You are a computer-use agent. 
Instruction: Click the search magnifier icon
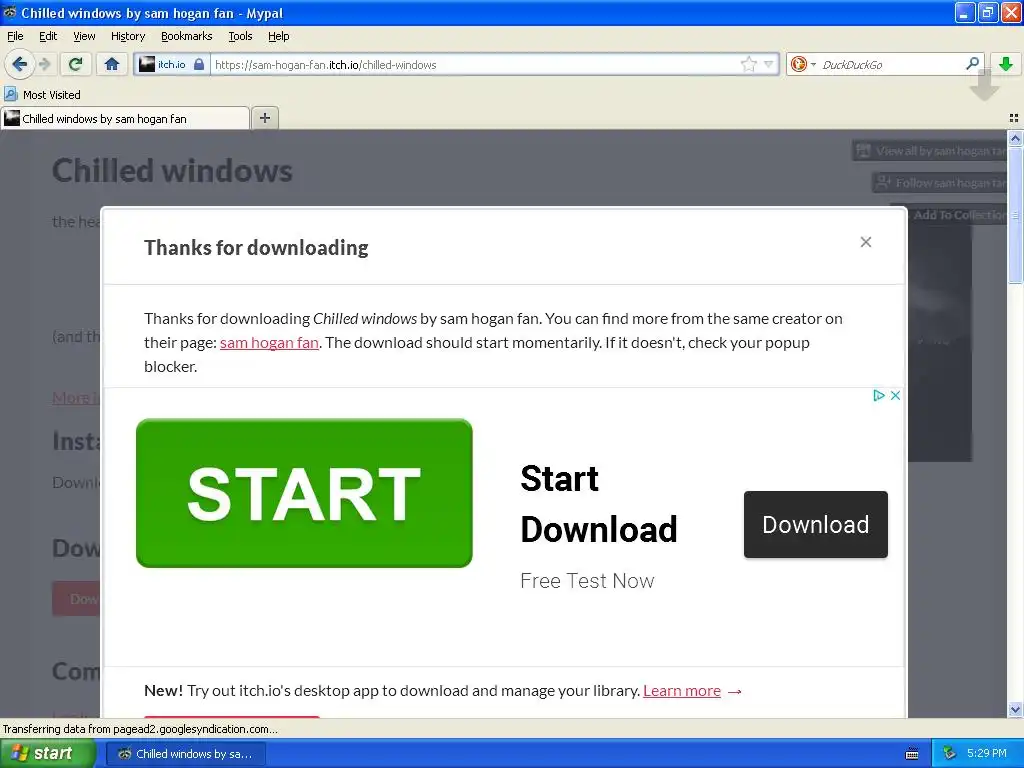click(x=972, y=63)
